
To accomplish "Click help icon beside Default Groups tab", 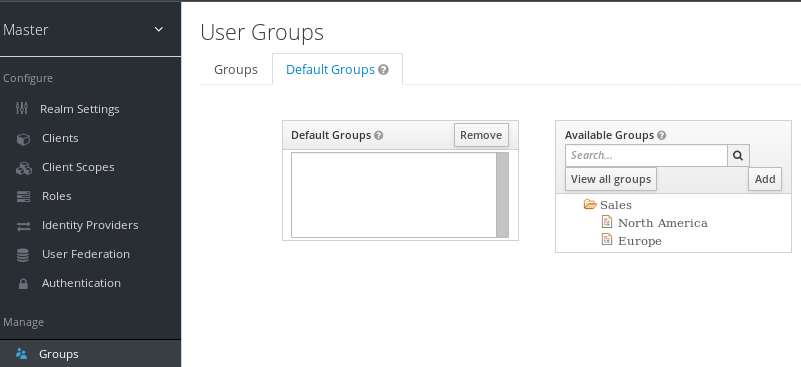I will 384,70.
